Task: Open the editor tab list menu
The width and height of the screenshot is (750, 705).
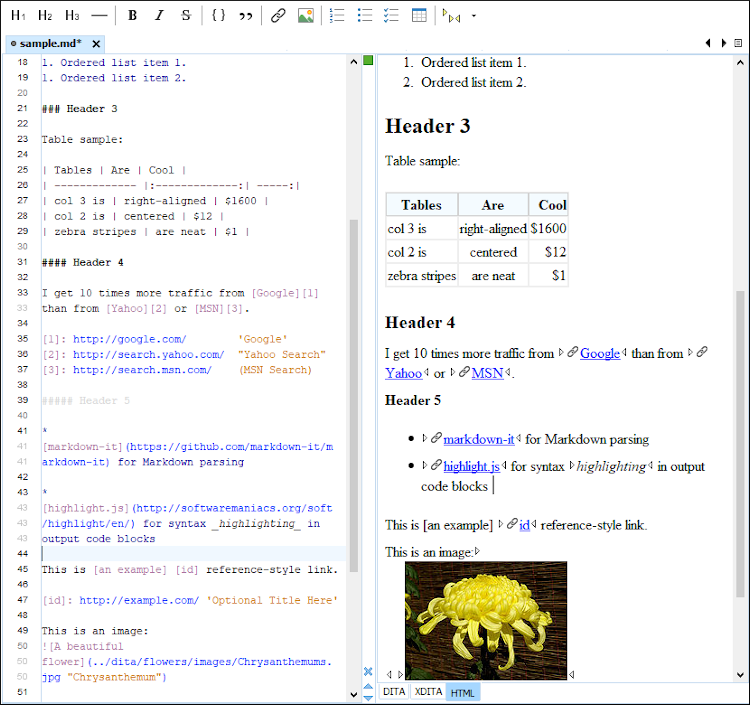Action: [x=738, y=43]
